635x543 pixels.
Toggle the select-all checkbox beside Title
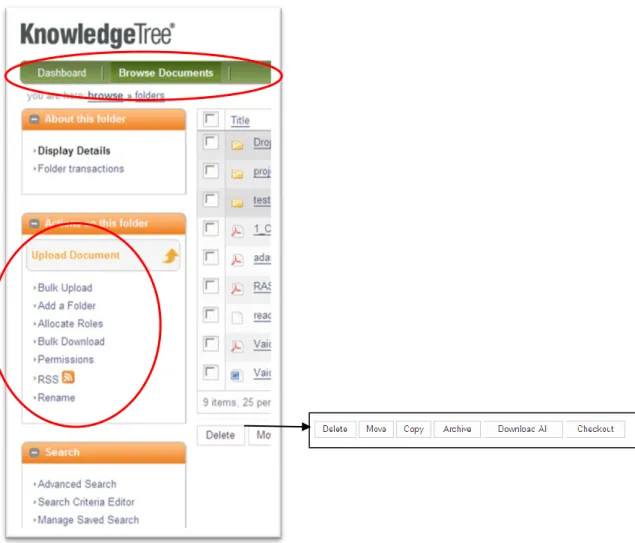(x=211, y=119)
